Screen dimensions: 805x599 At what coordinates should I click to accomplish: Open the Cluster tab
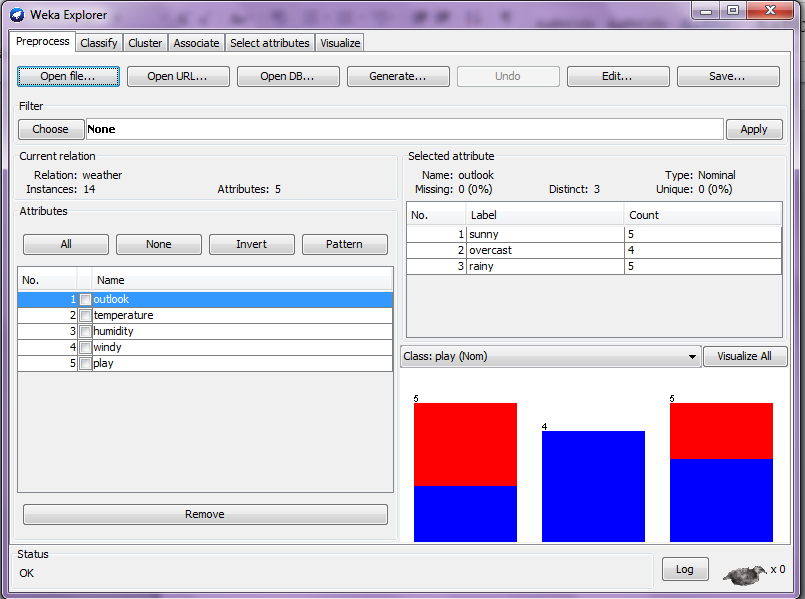click(145, 43)
